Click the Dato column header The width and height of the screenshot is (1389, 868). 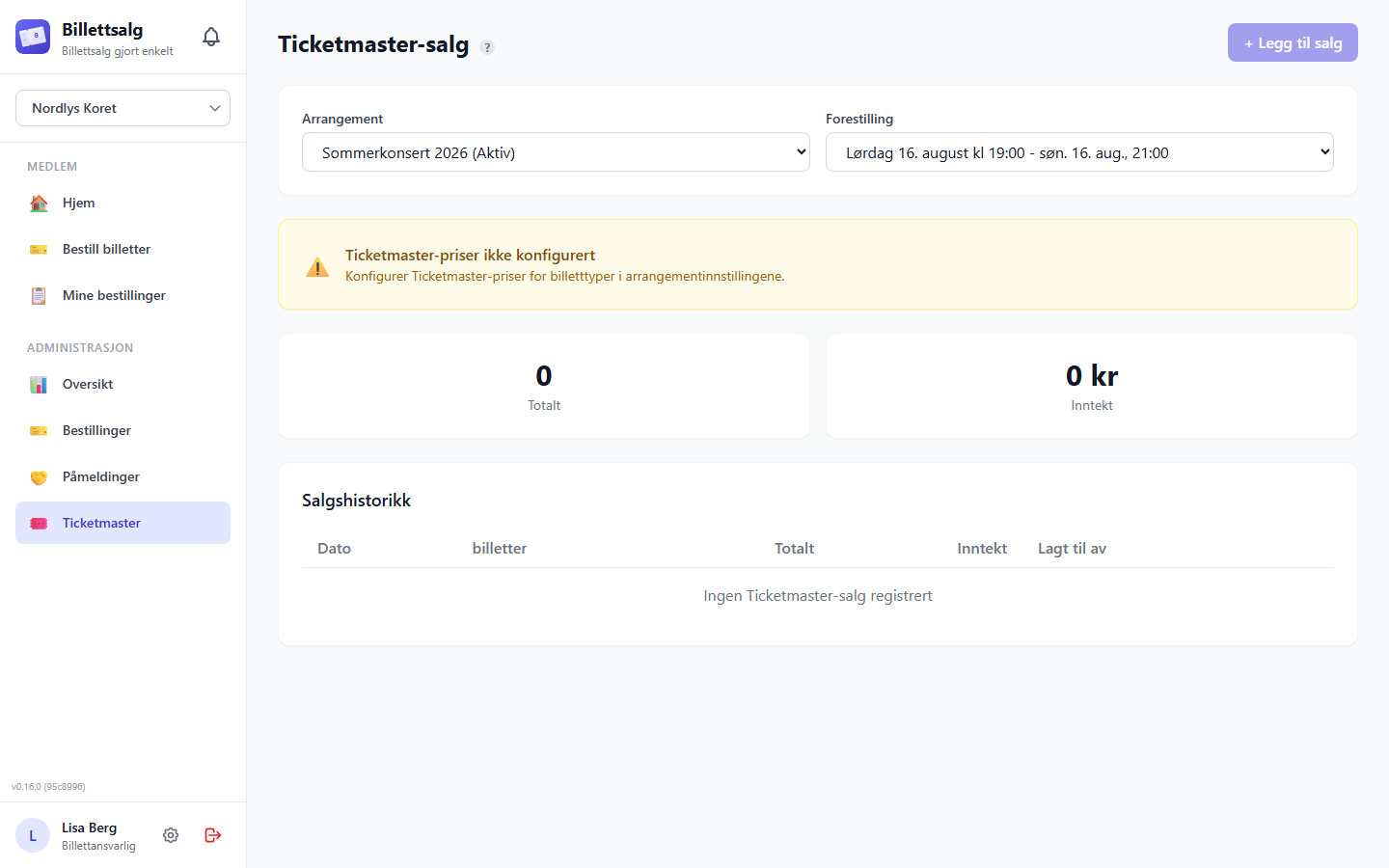pos(334,548)
